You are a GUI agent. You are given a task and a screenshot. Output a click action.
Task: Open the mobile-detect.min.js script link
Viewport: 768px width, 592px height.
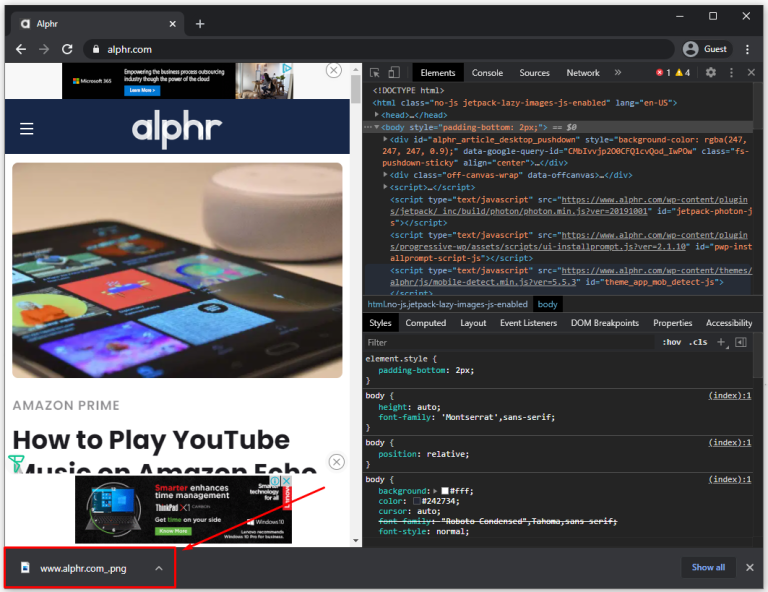(571, 276)
